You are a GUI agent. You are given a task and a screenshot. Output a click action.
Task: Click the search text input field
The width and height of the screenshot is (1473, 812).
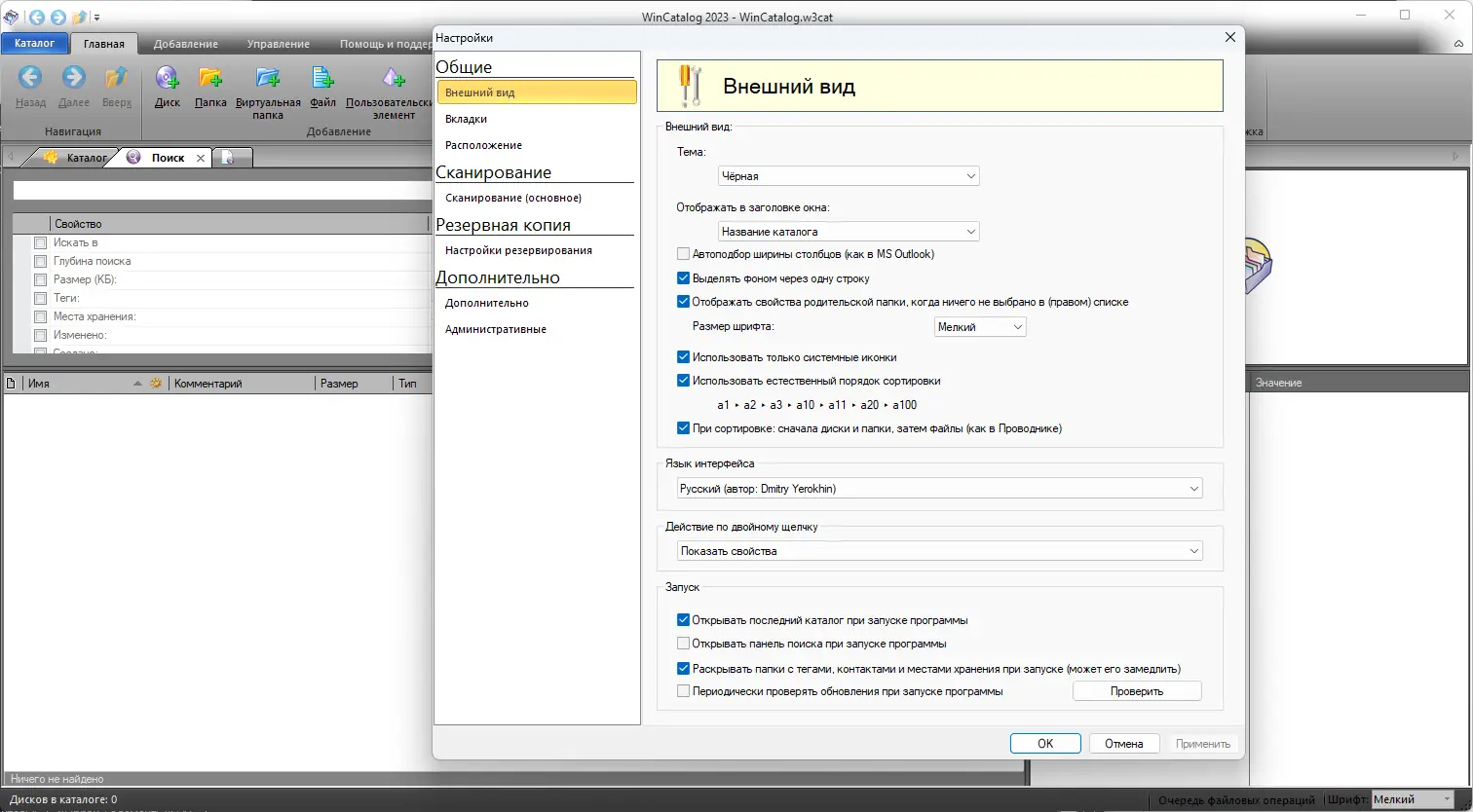[x=222, y=192]
